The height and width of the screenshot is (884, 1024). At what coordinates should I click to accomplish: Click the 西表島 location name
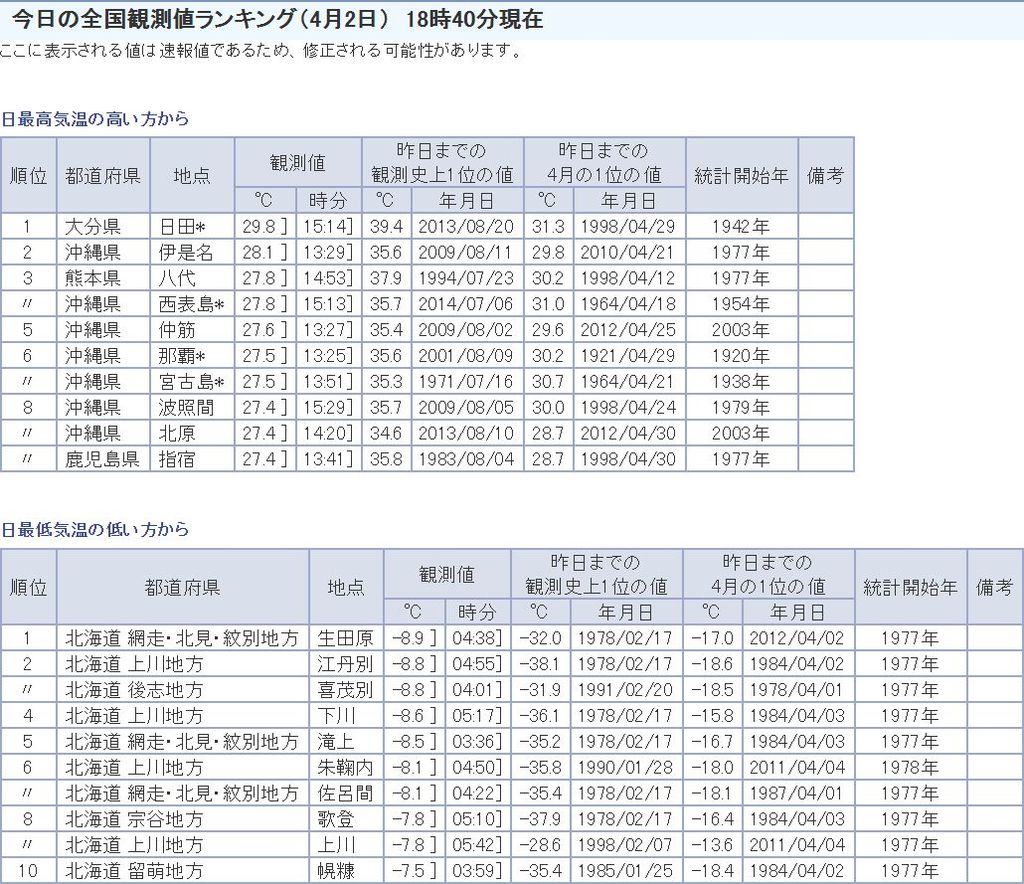tap(191, 304)
